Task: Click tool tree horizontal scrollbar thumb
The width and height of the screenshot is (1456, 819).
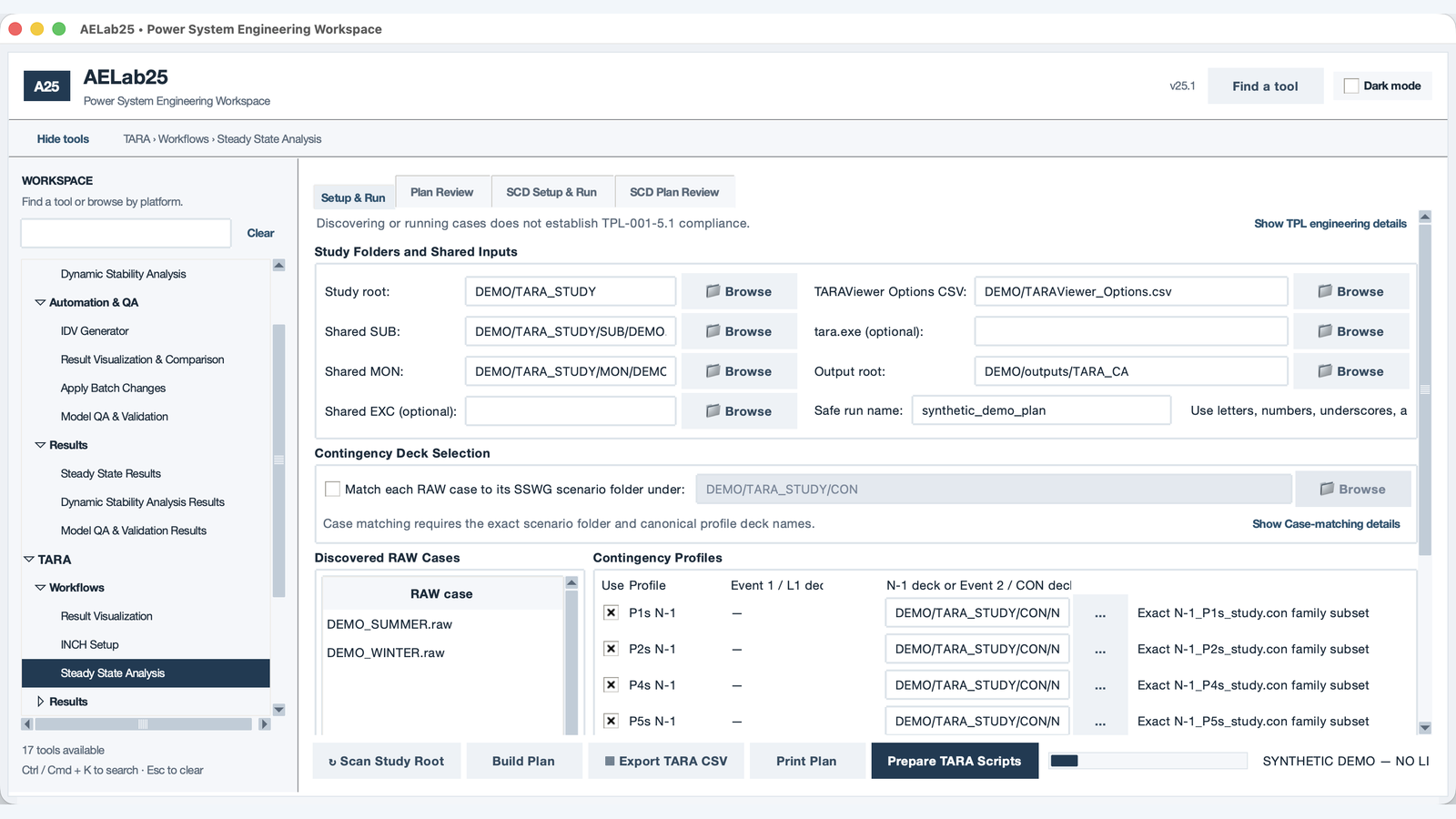Action: click(143, 724)
